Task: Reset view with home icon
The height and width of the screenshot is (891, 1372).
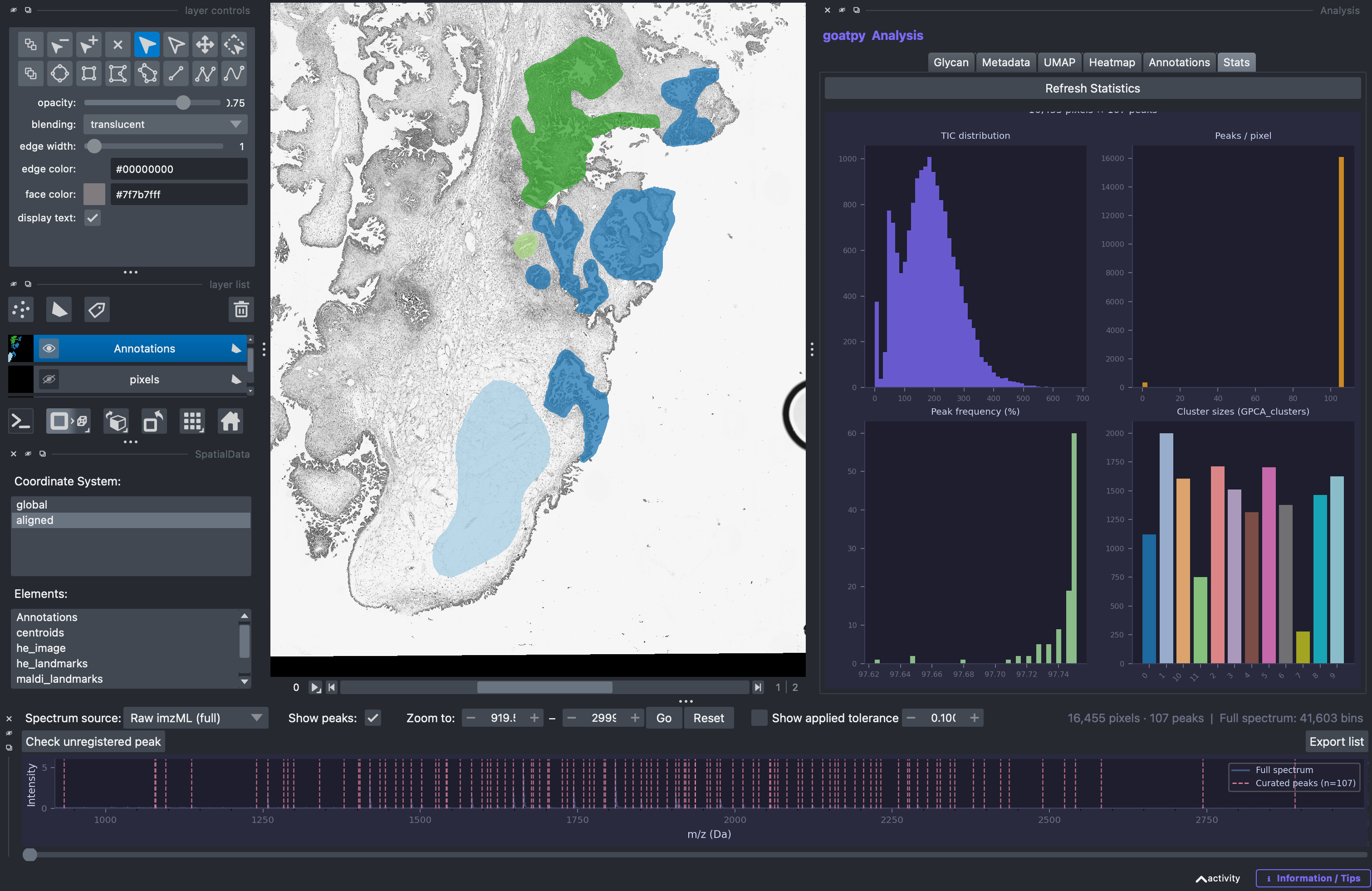Action: [x=230, y=421]
